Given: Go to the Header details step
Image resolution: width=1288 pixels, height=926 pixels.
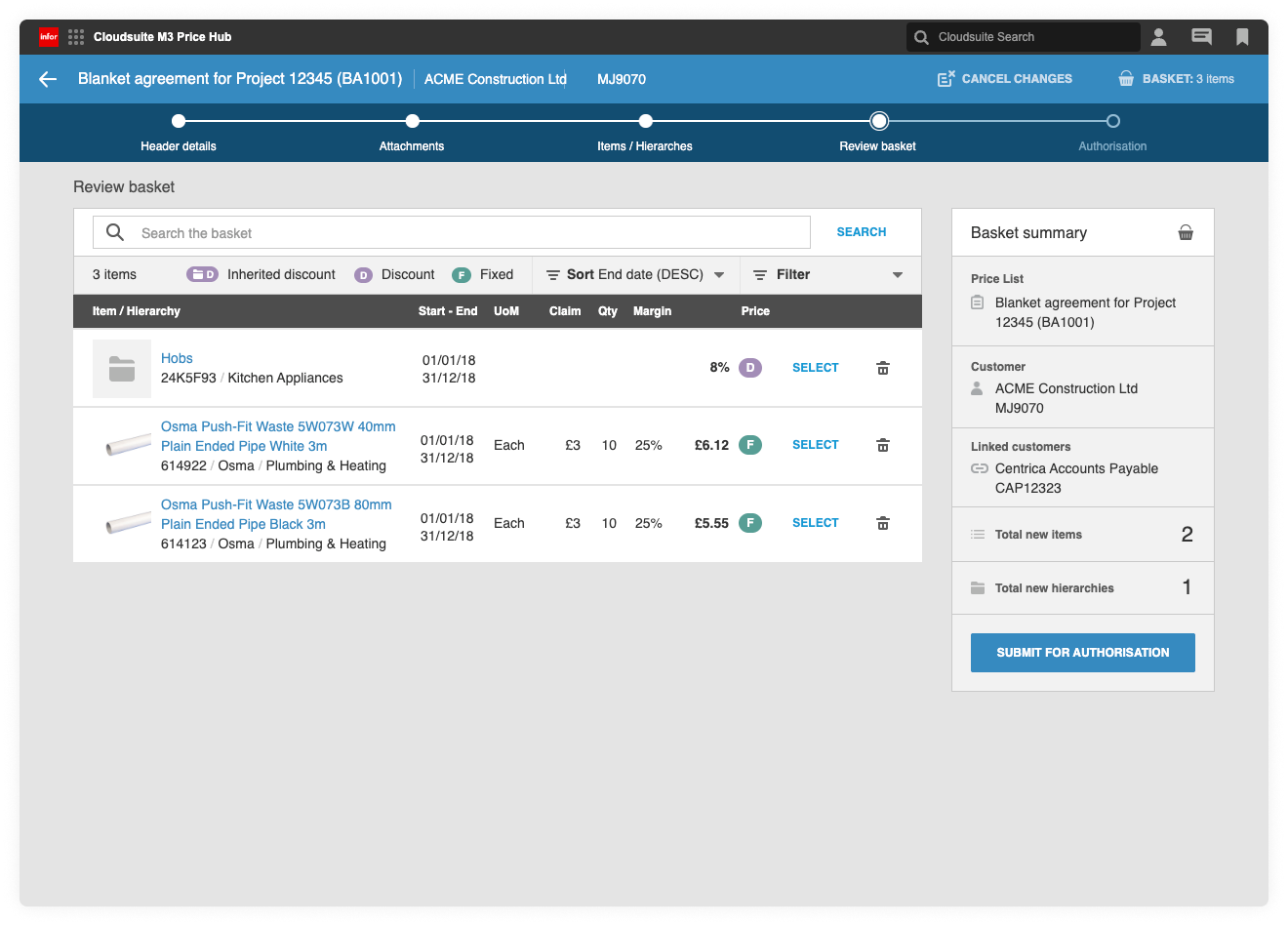Looking at the screenshot, I should coord(179,134).
